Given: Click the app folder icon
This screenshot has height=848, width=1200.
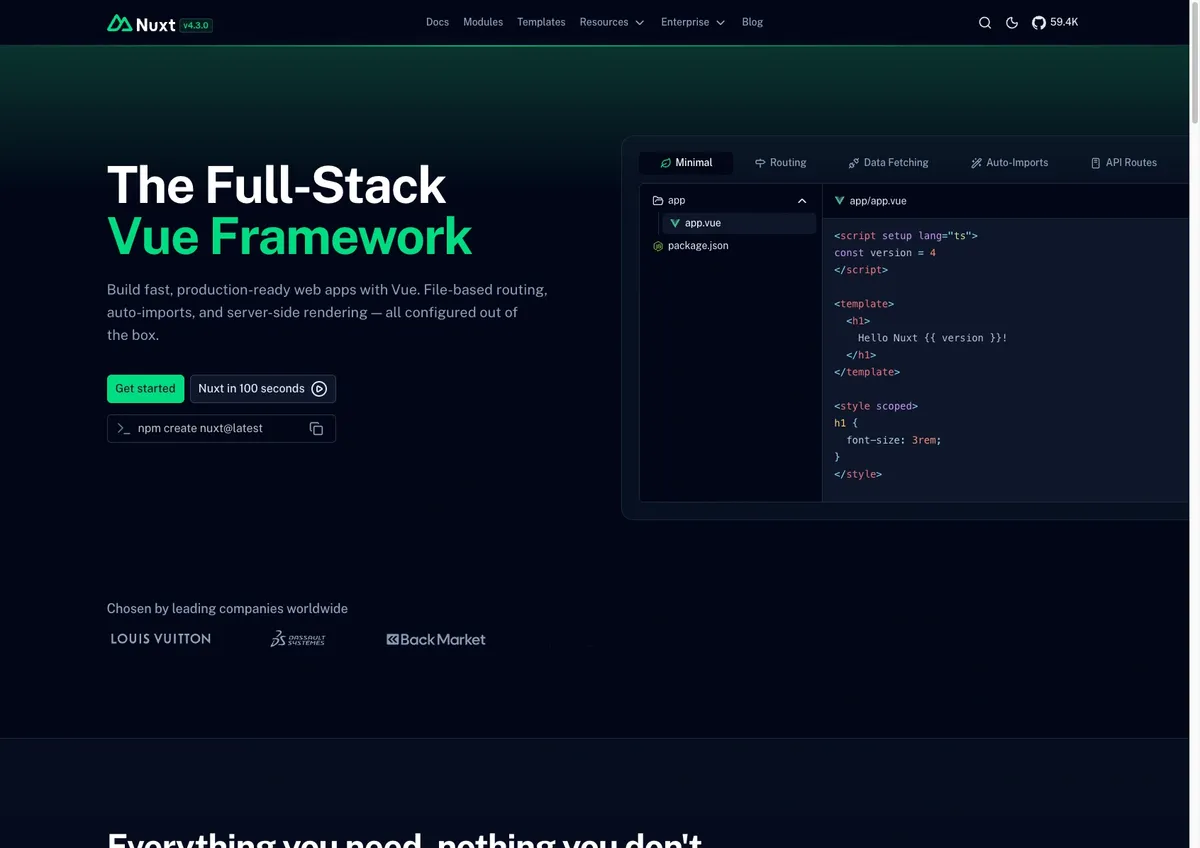Looking at the screenshot, I should (658, 201).
